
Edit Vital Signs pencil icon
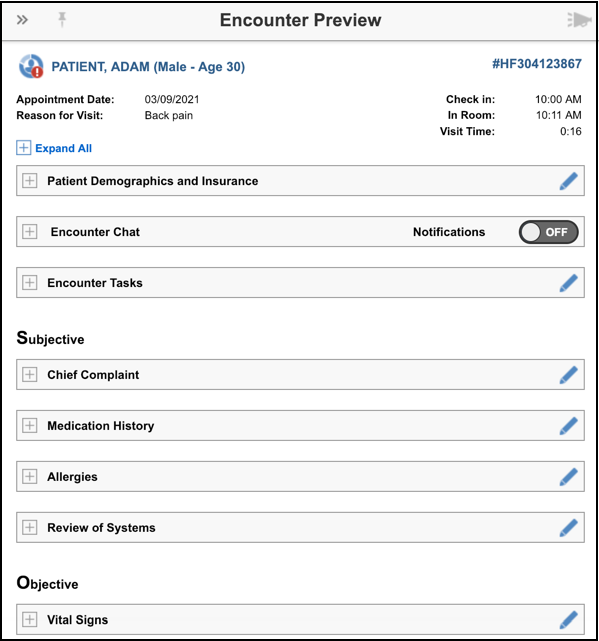click(568, 620)
